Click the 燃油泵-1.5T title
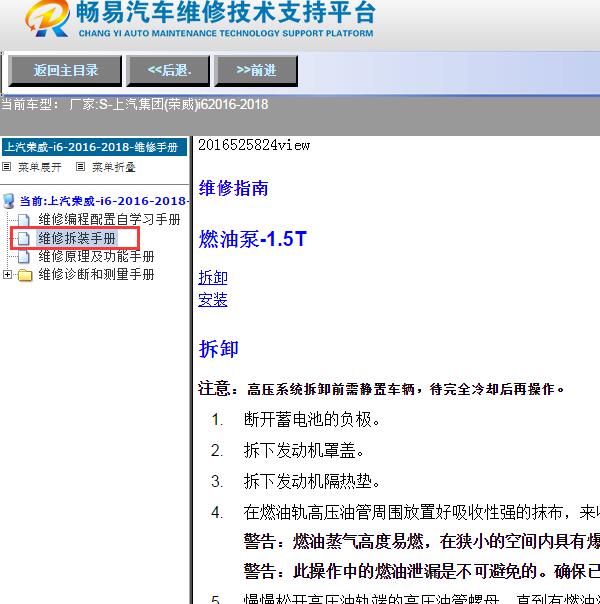The height and width of the screenshot is (604, 600). pos(253,239)
